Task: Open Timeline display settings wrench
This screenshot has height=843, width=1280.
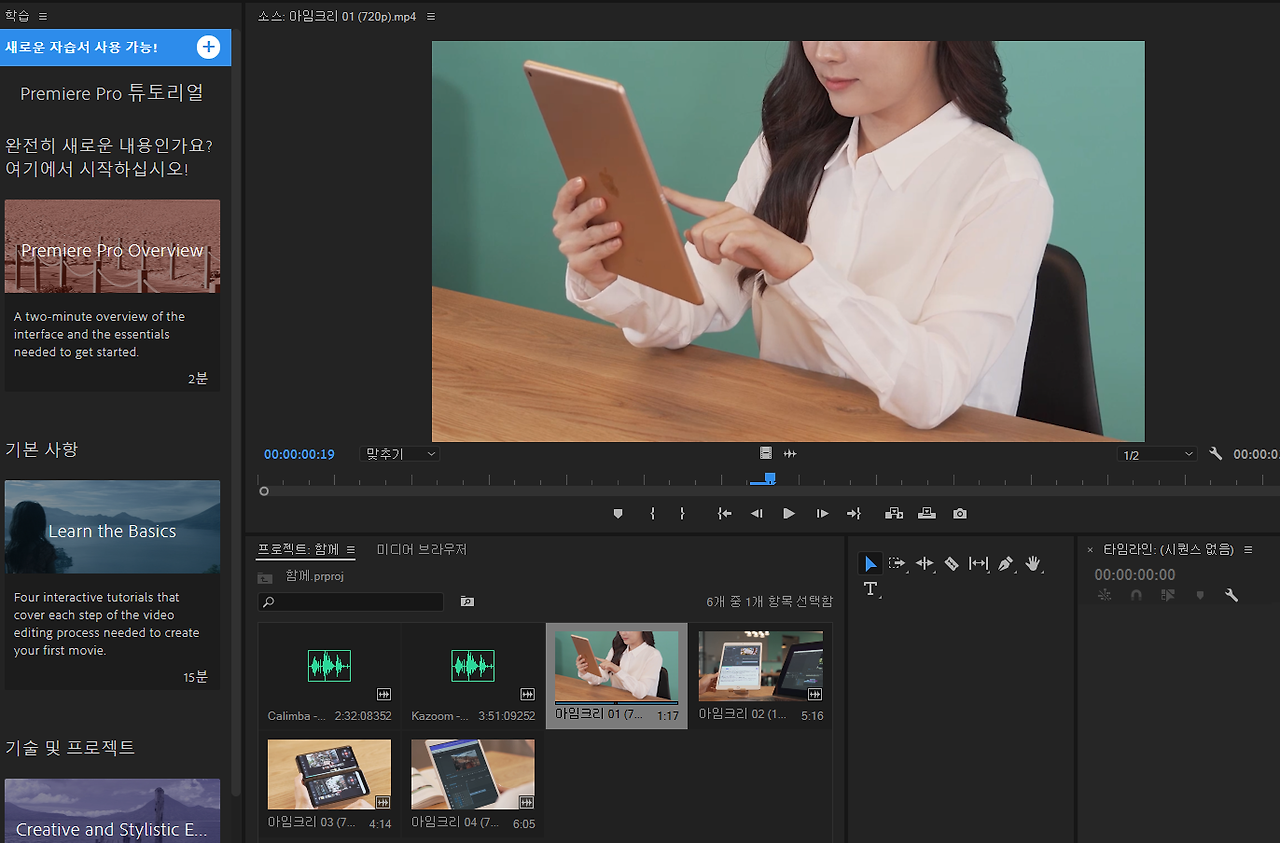Action: click(1232, 595)
